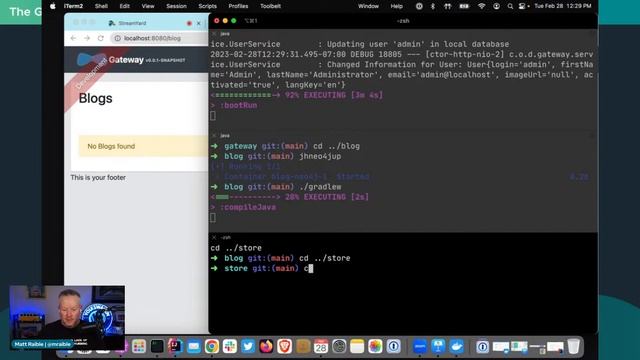
Task: Open Slack from the Dock
Action: [230, 346]
